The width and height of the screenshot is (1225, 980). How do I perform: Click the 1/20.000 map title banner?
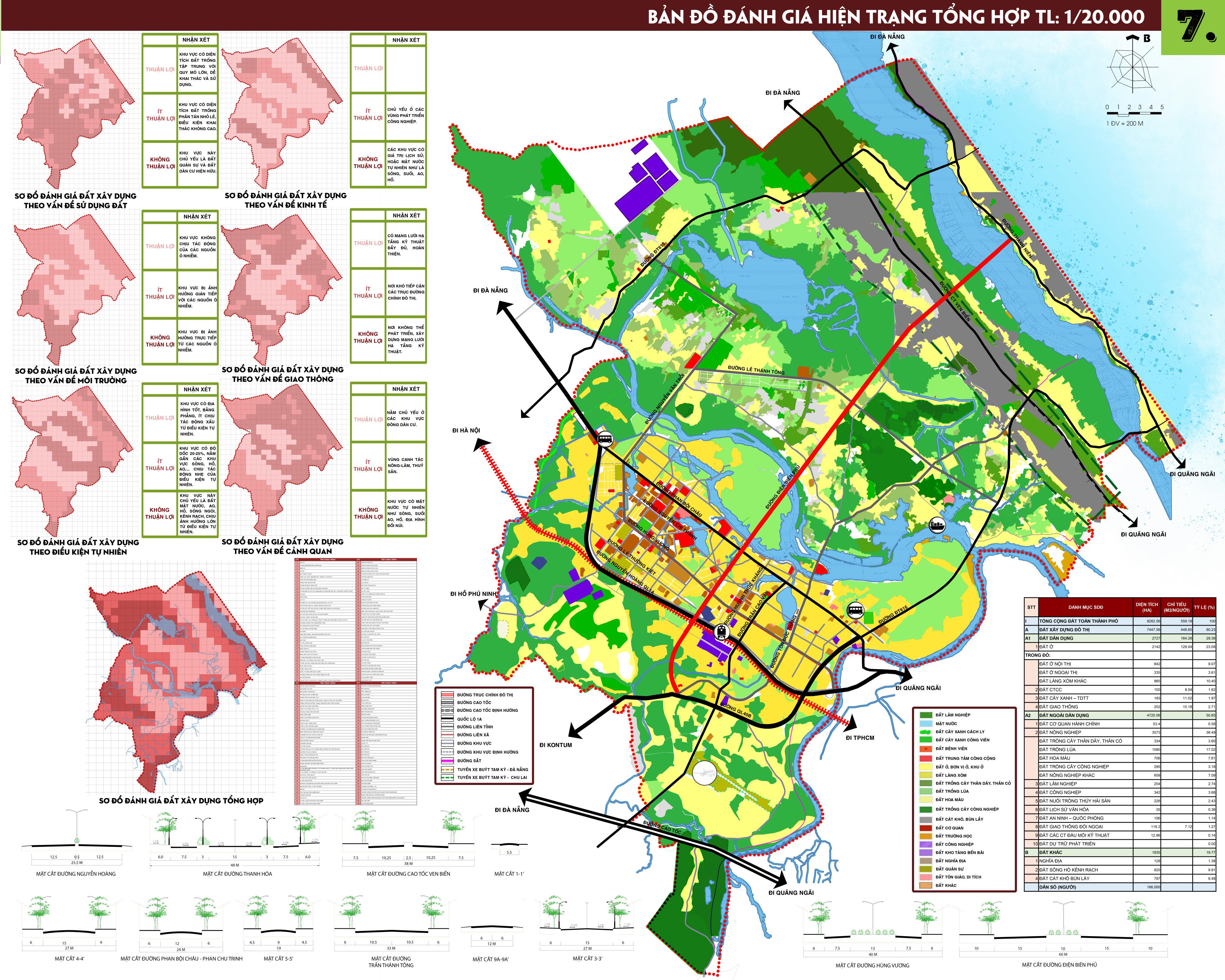coord(896,16)
